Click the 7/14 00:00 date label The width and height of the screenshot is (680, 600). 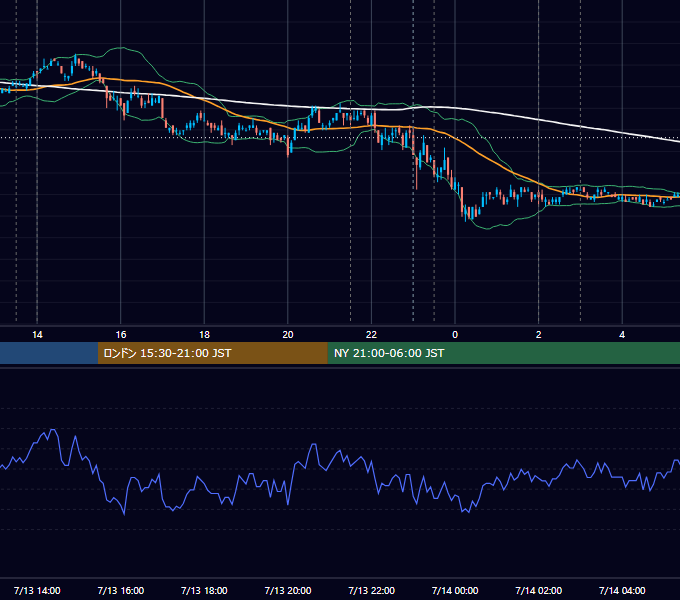(455, 590)
